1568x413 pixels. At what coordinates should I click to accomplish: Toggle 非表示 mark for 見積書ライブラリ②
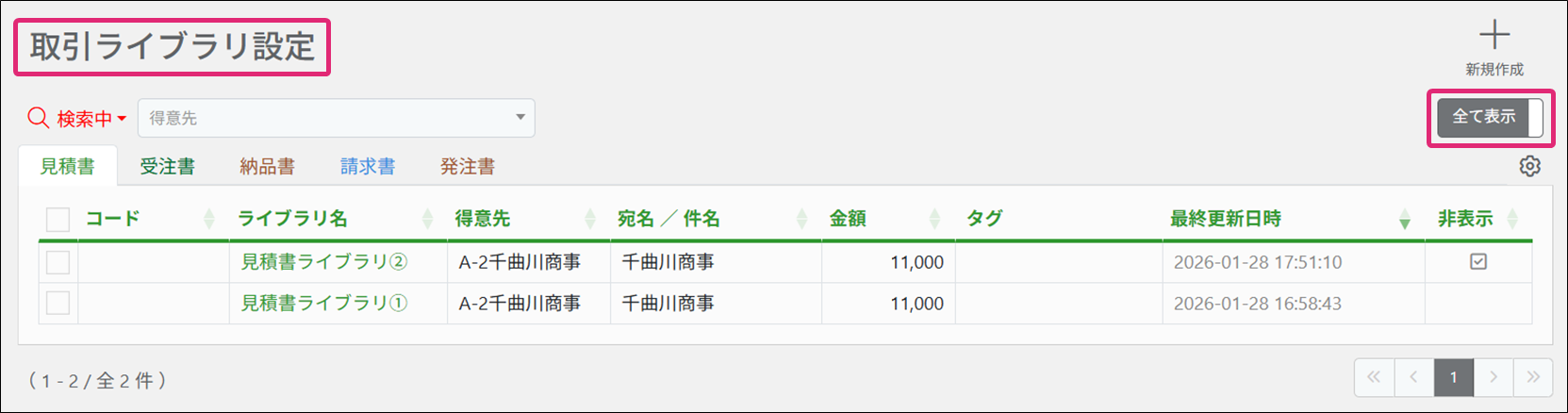[x=1477, y=261]
